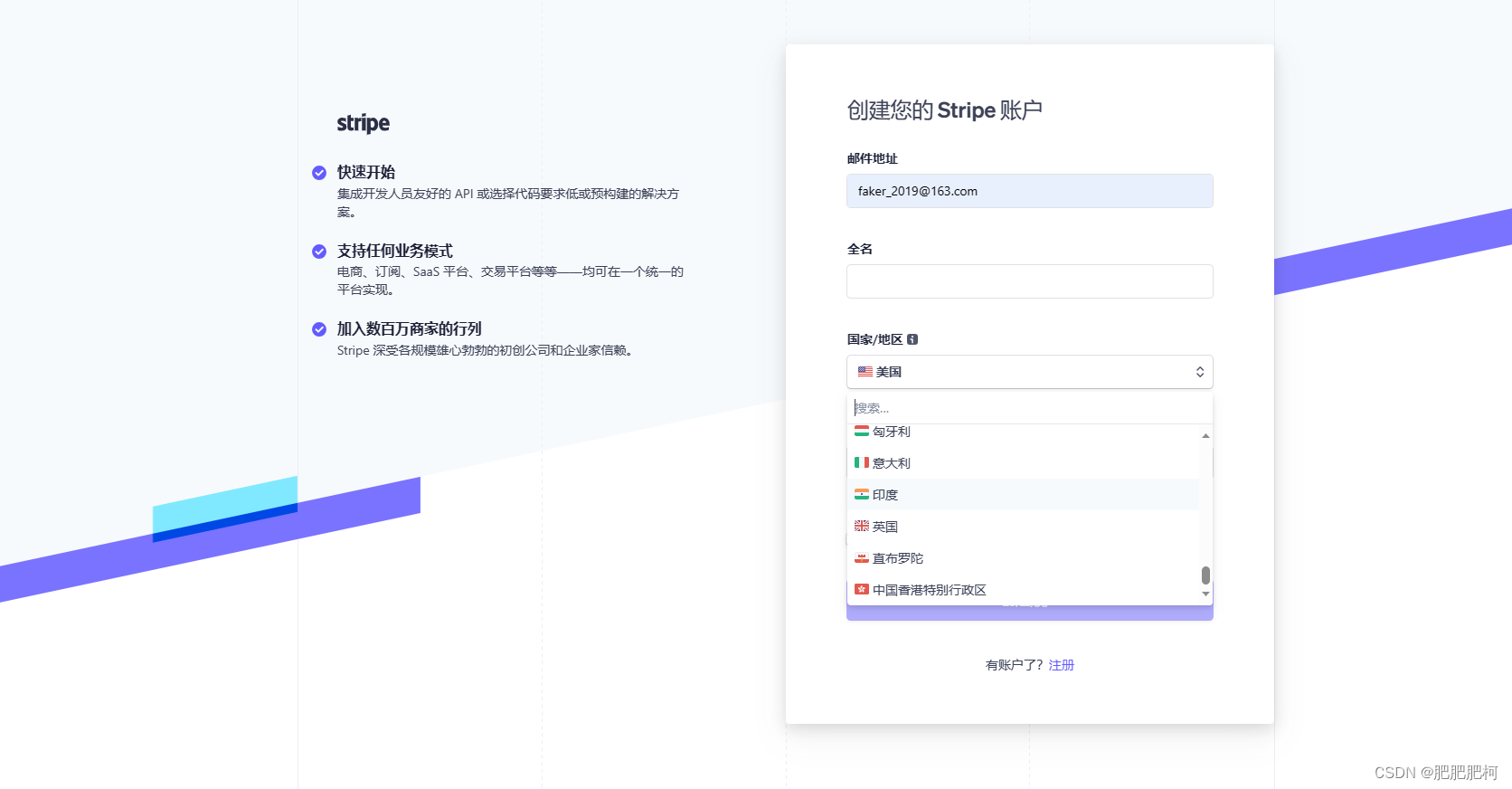
Task: Click the UK flag icon
Action: tap(862, 526)
